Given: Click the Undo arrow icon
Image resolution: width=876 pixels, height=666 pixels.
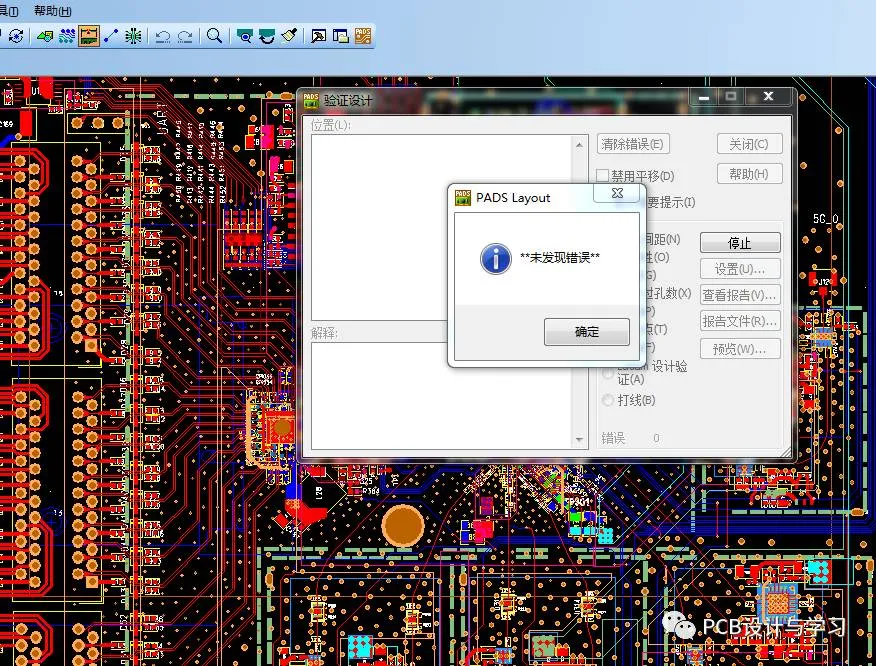Looking at the screenshot, I should [162, 36].
